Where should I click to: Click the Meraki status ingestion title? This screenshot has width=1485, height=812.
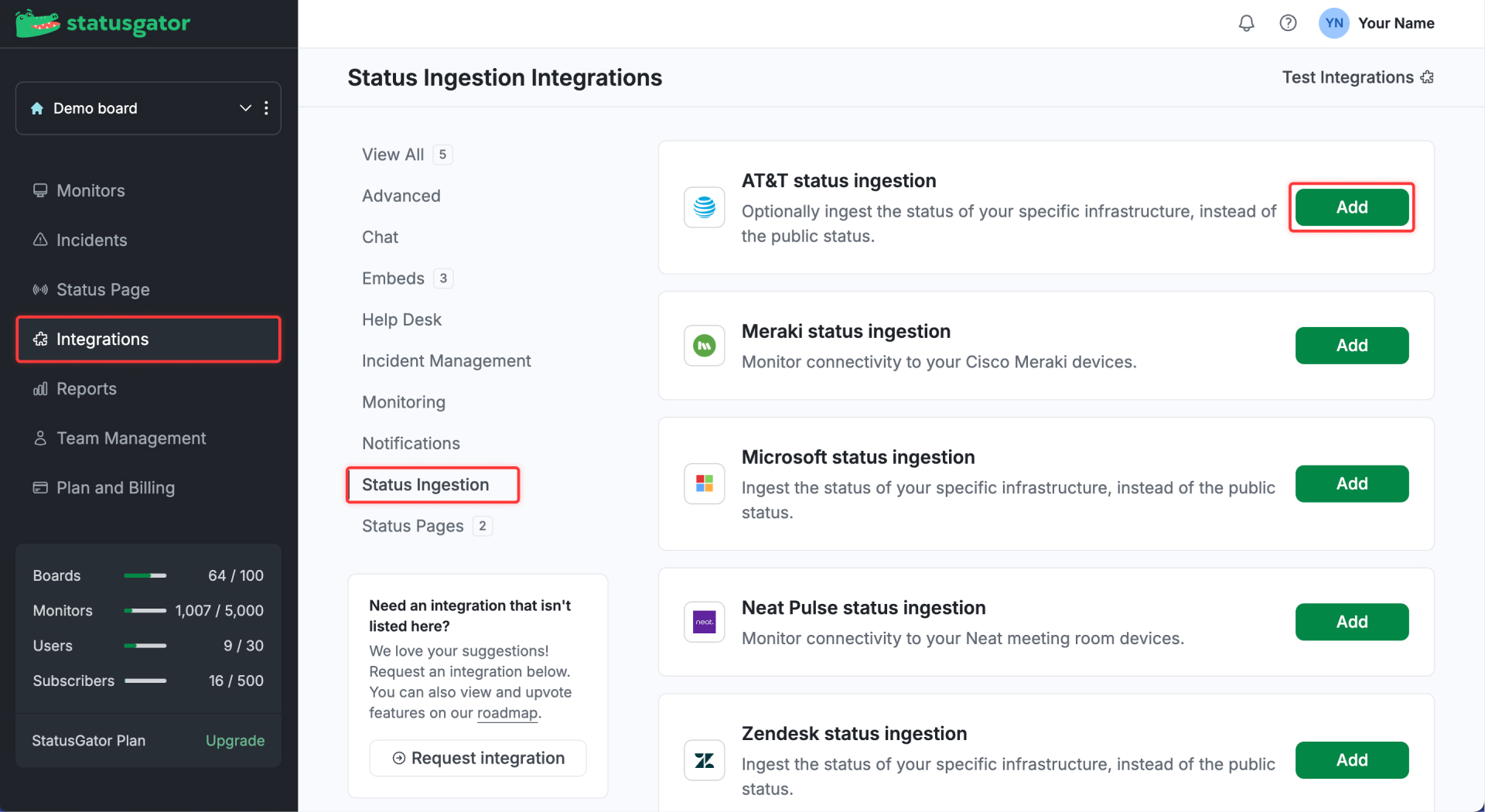click(x=845, y=332)
